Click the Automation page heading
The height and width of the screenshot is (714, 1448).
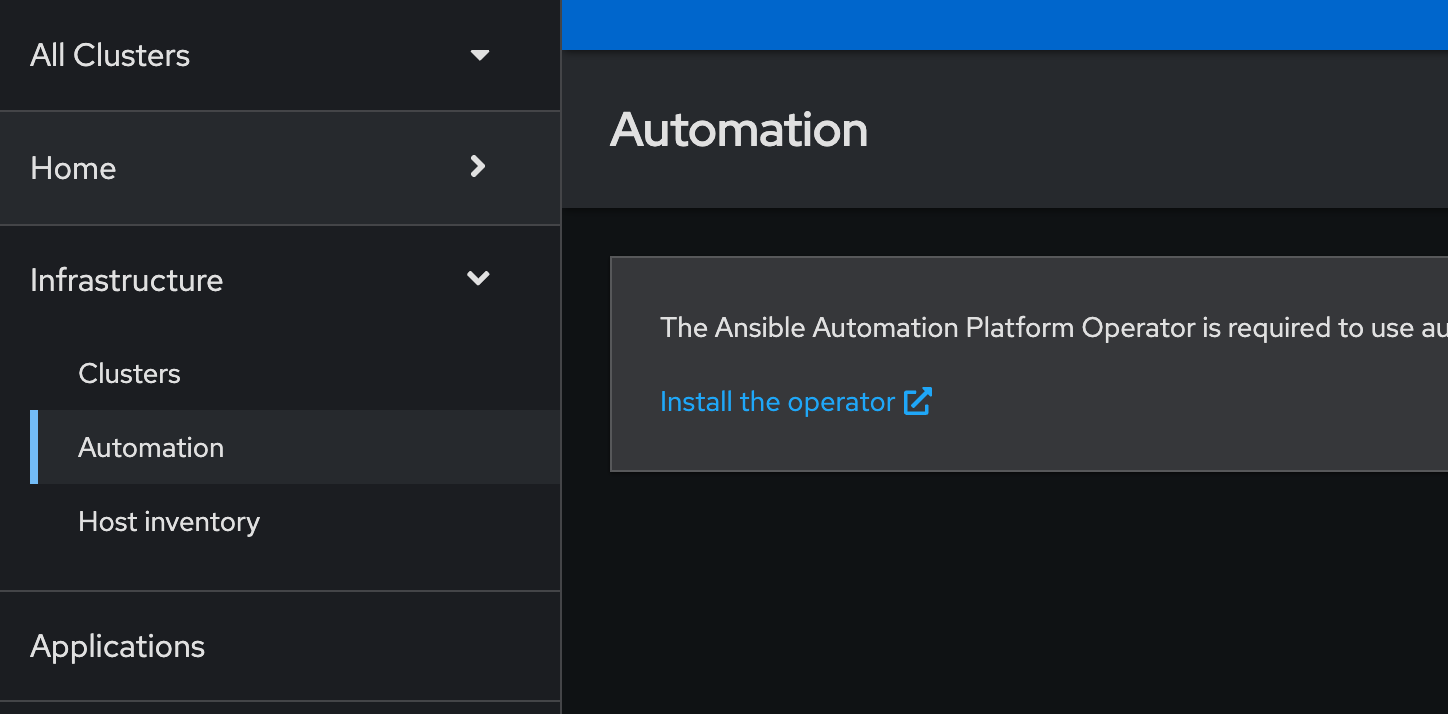[x=739, y=130]
